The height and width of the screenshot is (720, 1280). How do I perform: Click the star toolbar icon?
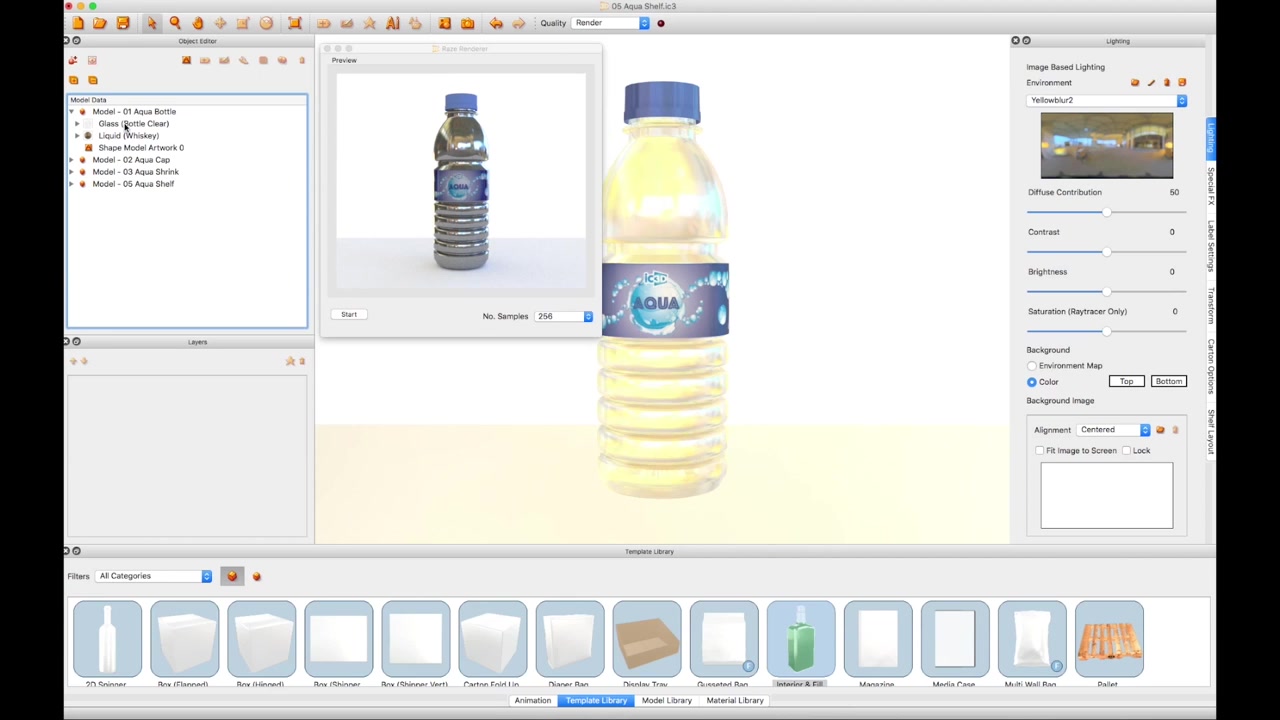[x=370, y=23]
